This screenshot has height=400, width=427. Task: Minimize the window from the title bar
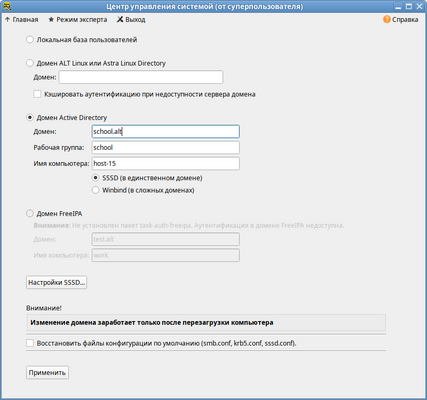pos(398,6)
